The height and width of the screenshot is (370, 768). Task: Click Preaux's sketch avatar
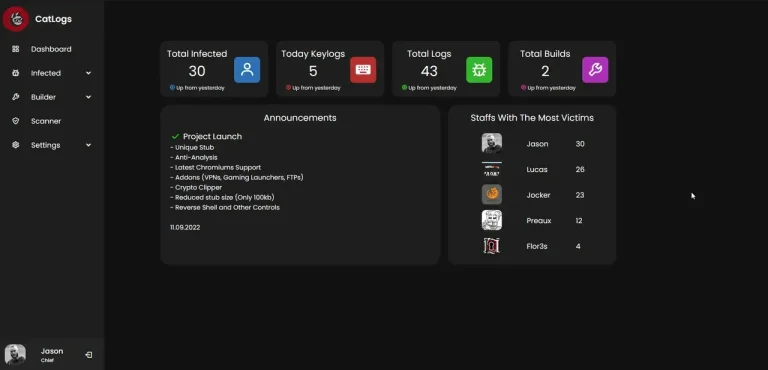[x=492, y=220]
